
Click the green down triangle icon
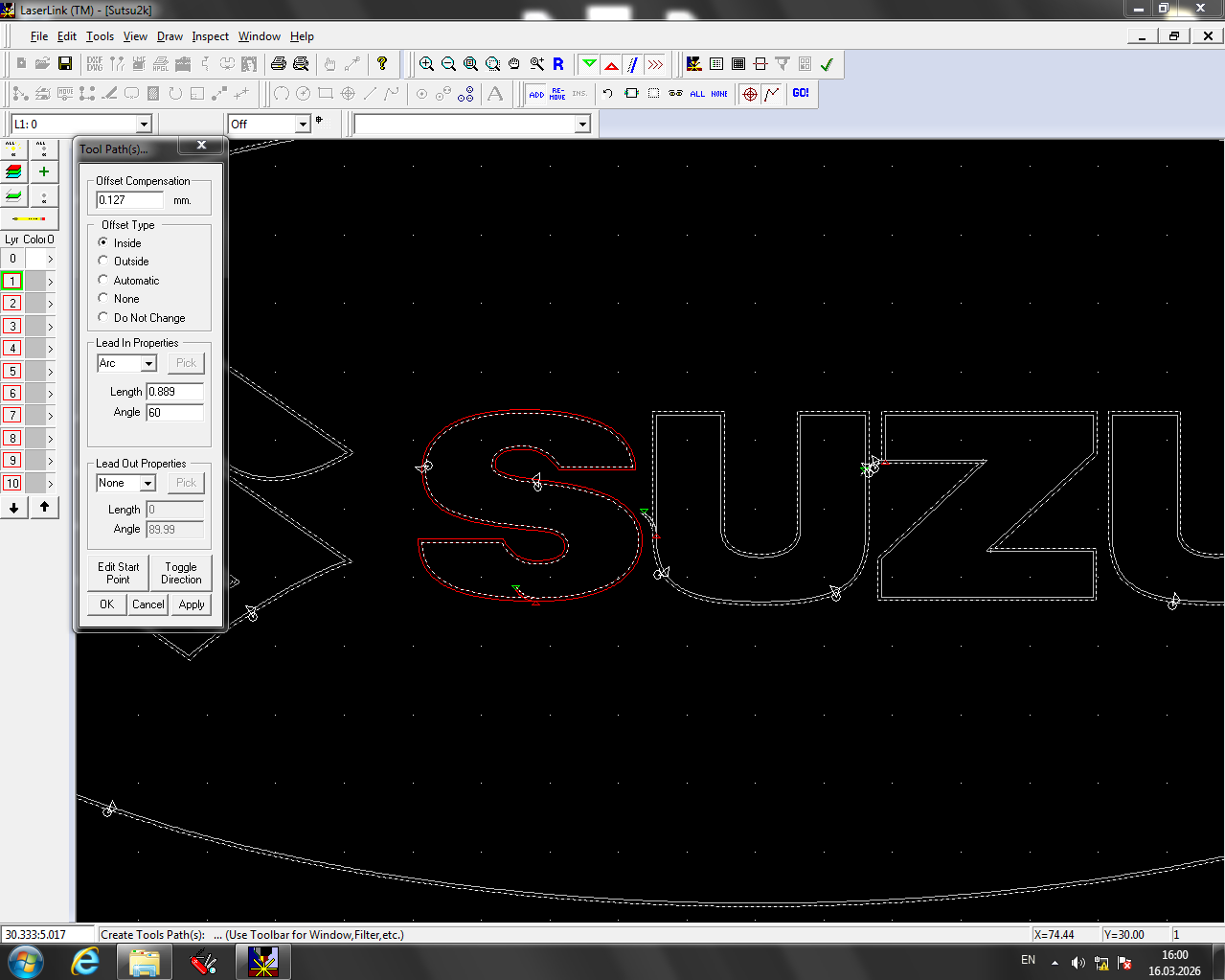click(590, 64)
